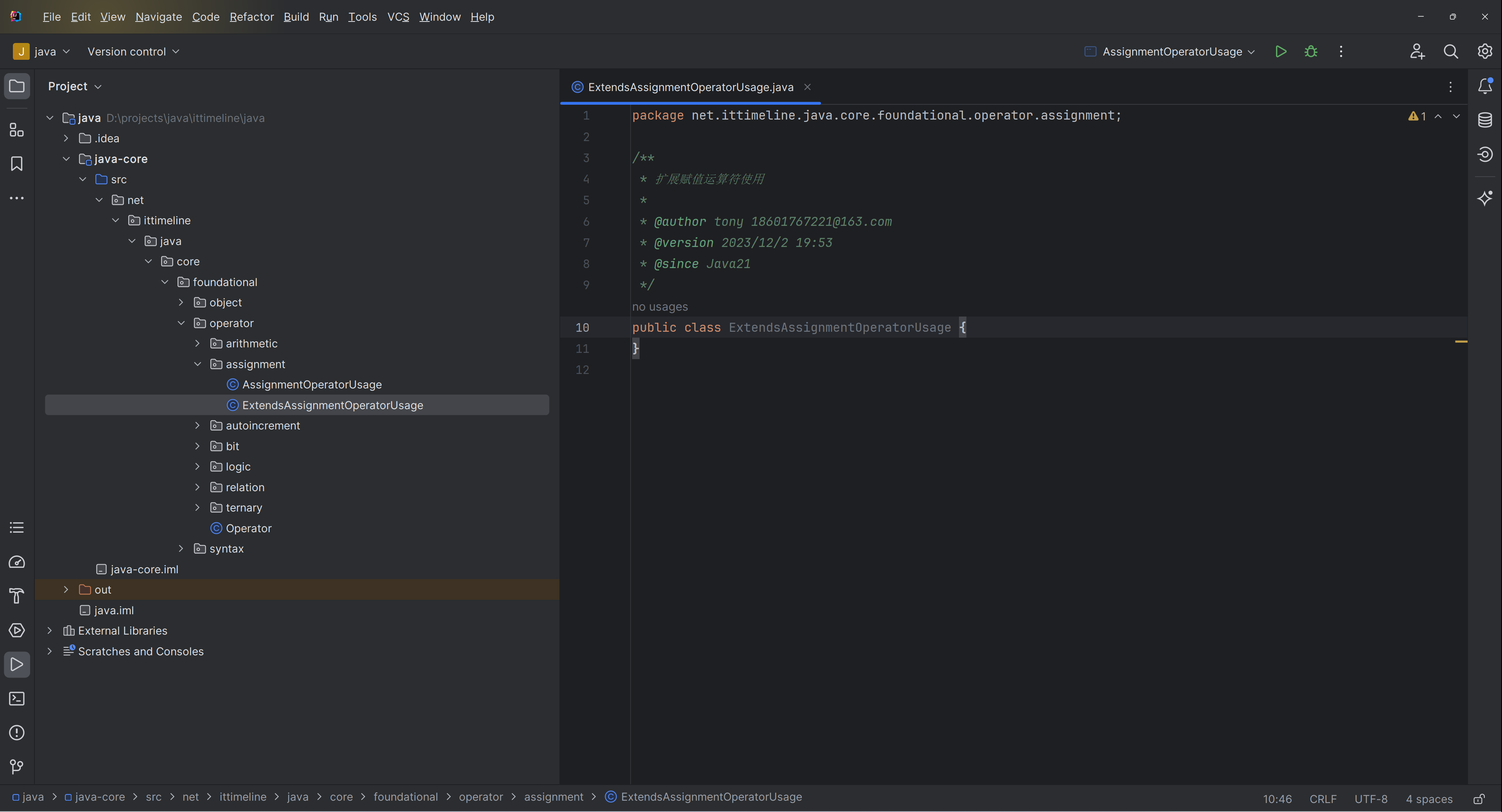Open the Refactor menu
The height and width of the screenshot is (812, 1502).
(251, 17)
